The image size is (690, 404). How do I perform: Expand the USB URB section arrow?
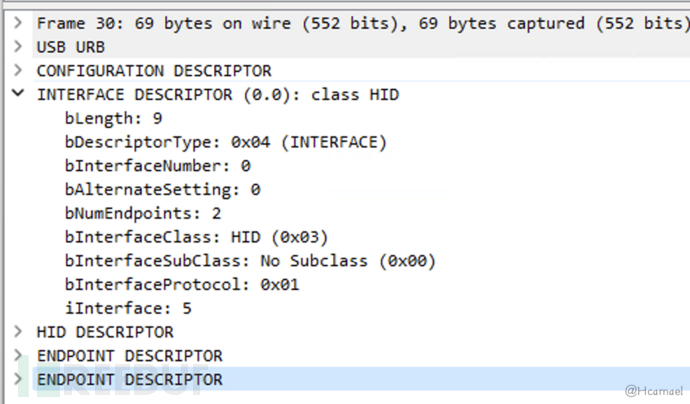coord(18,46)
